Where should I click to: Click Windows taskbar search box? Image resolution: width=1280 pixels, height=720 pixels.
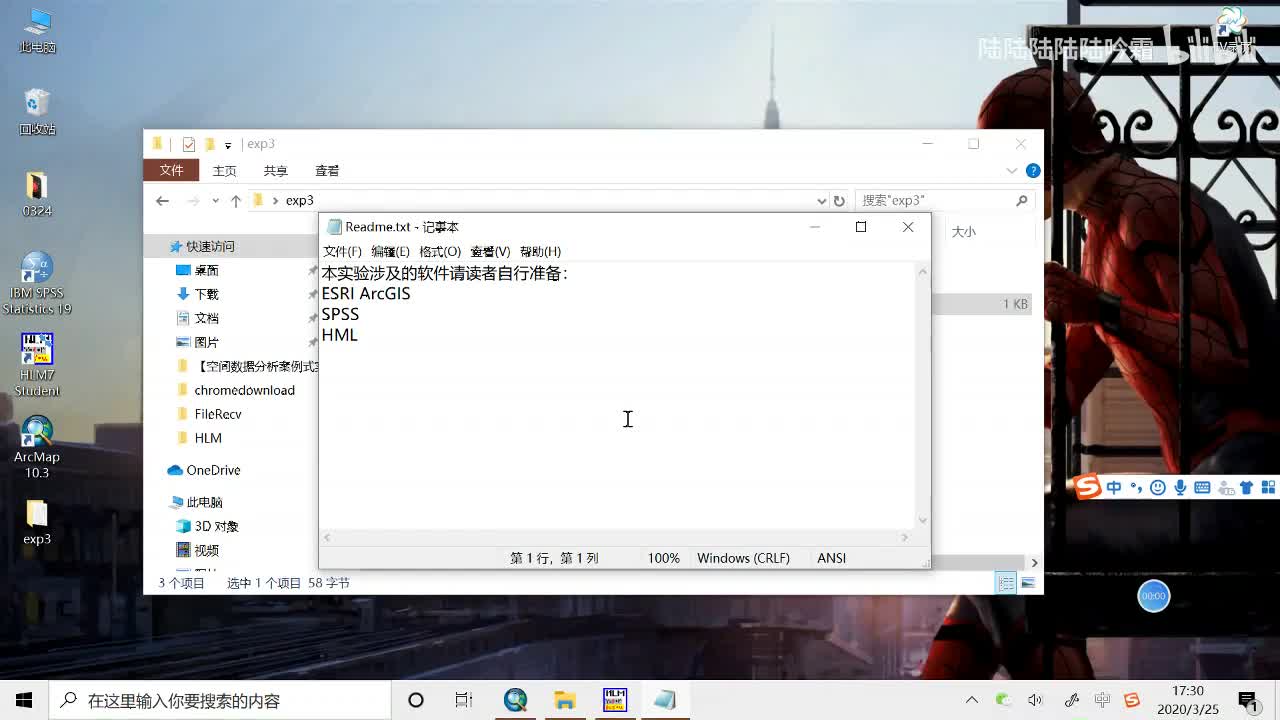220,700
